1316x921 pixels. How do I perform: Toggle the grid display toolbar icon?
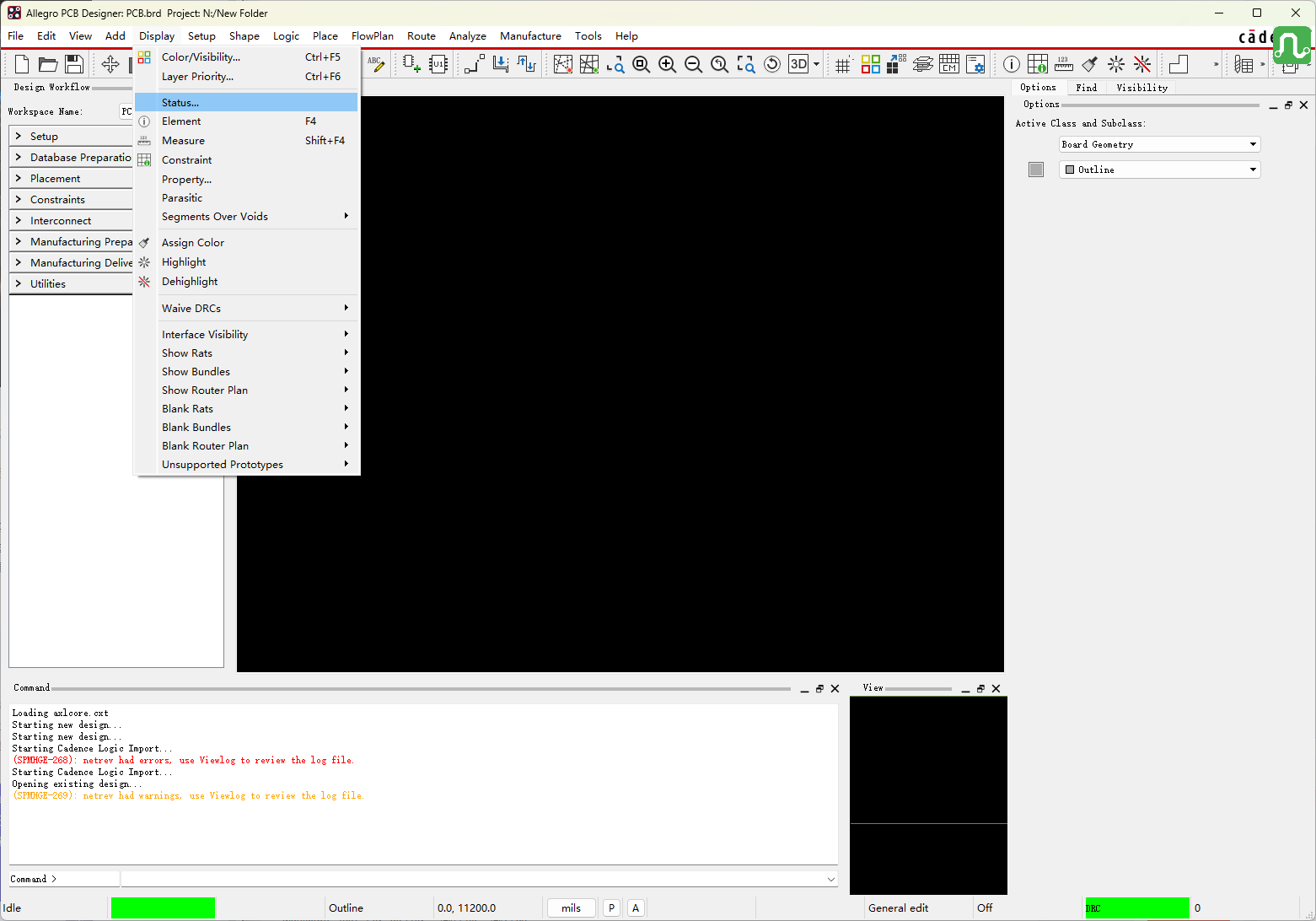tap(843, 64)
